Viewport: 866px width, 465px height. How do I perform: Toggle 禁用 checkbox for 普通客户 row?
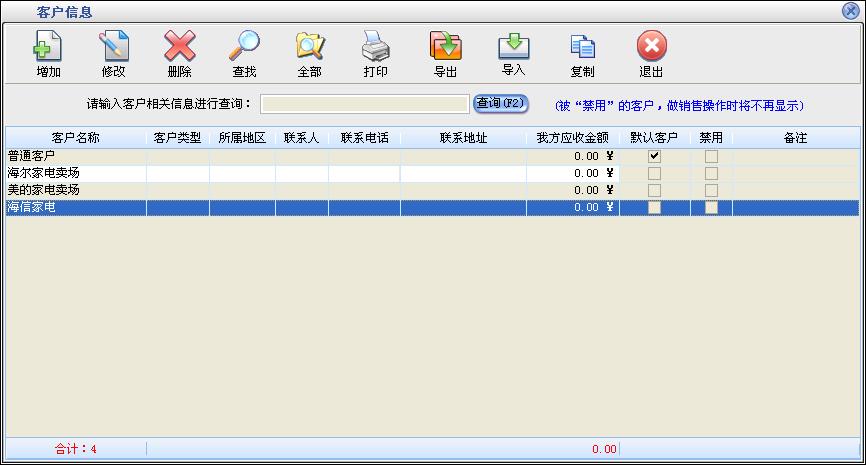point(711,156)
